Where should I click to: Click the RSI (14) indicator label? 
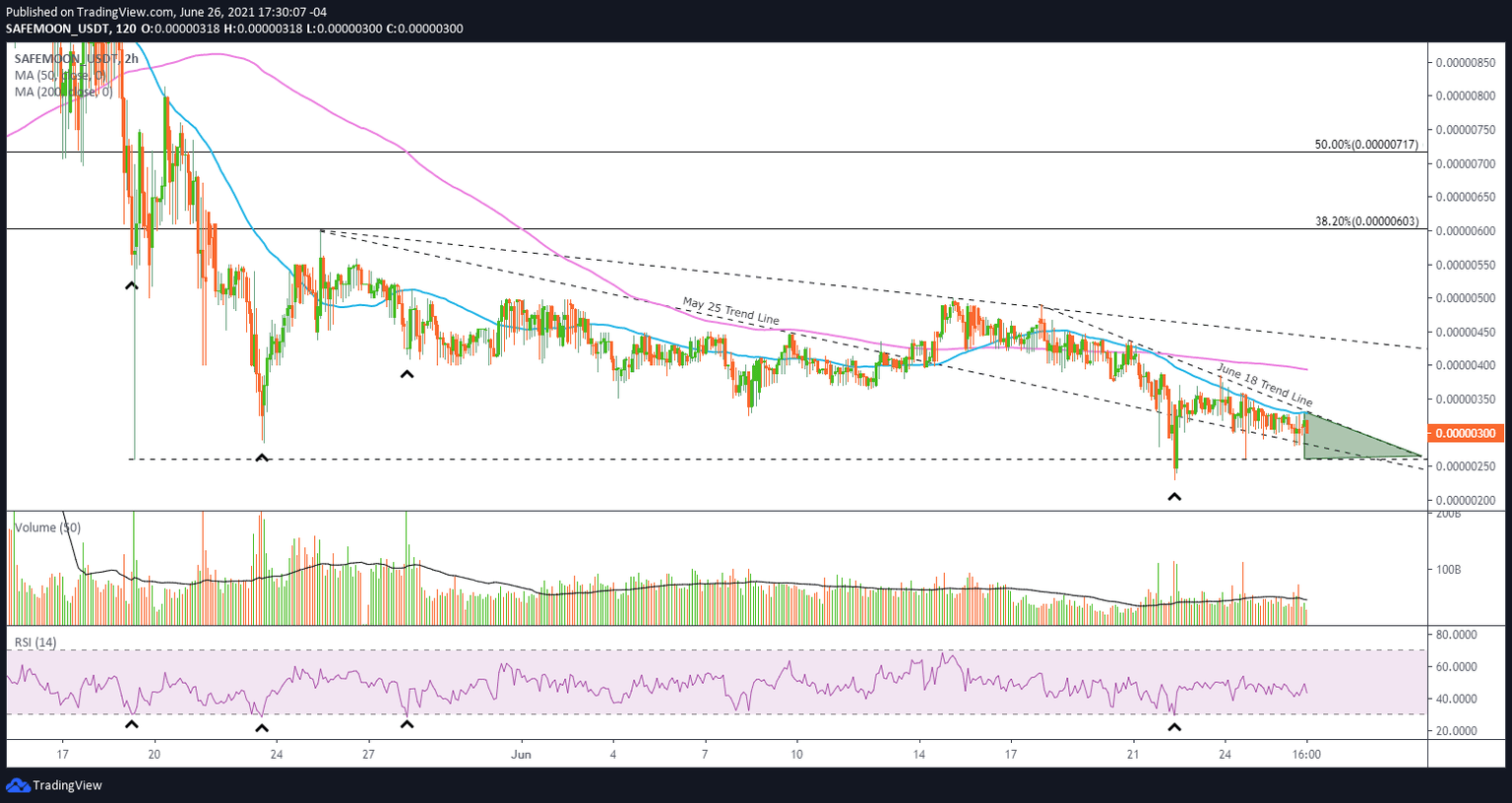tap(35, 643)
